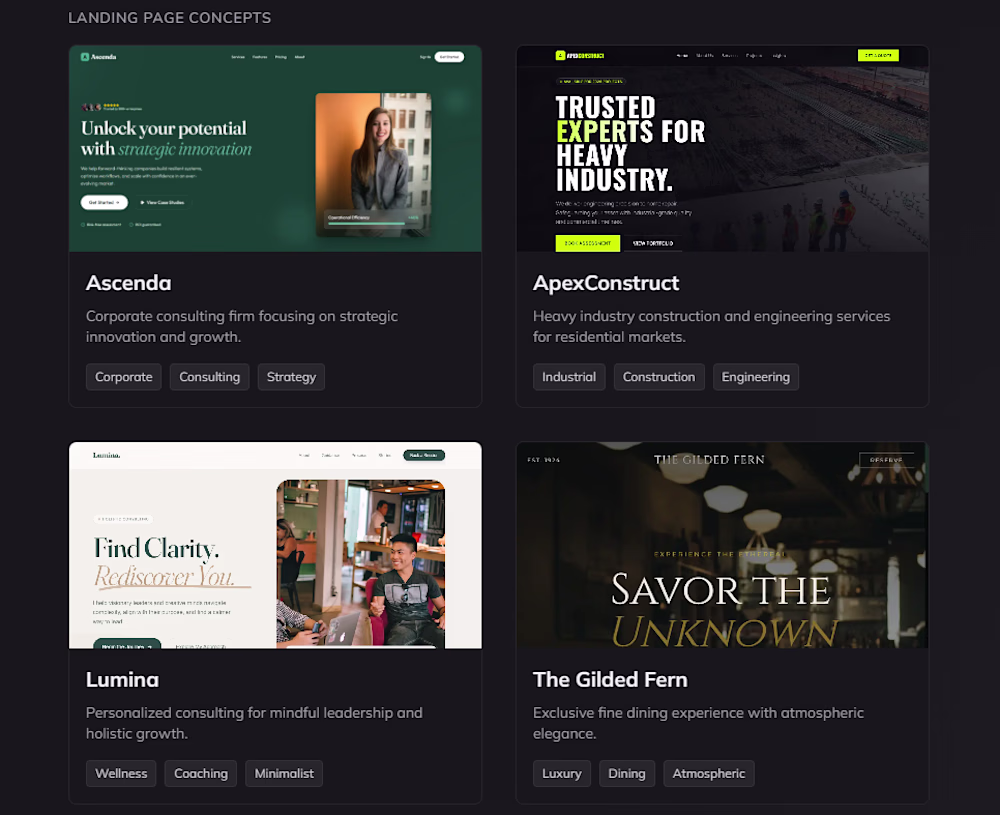Click the woman's portrait in Ascenda preview
This screenshot has height=815, width=1000.
pyautogui.click(x=373, y=165)
